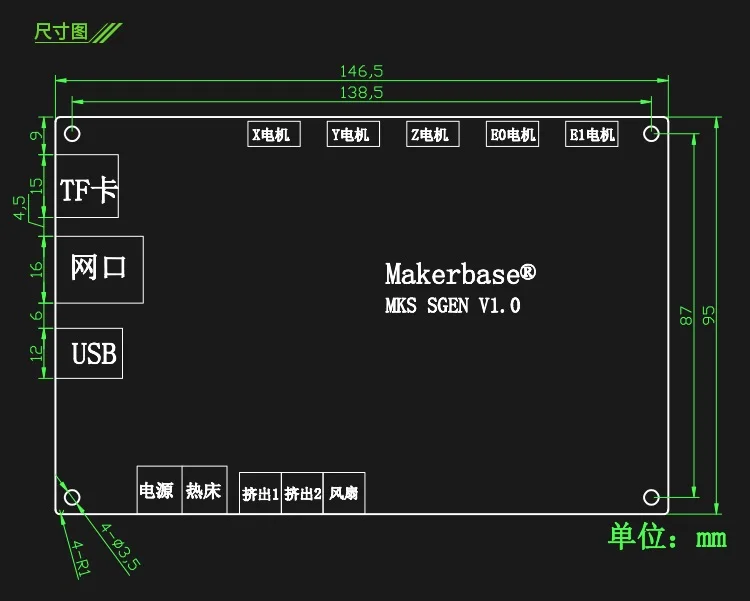Click the 4,5 dimension label
750x601 pixels.
tap(19, 208)
